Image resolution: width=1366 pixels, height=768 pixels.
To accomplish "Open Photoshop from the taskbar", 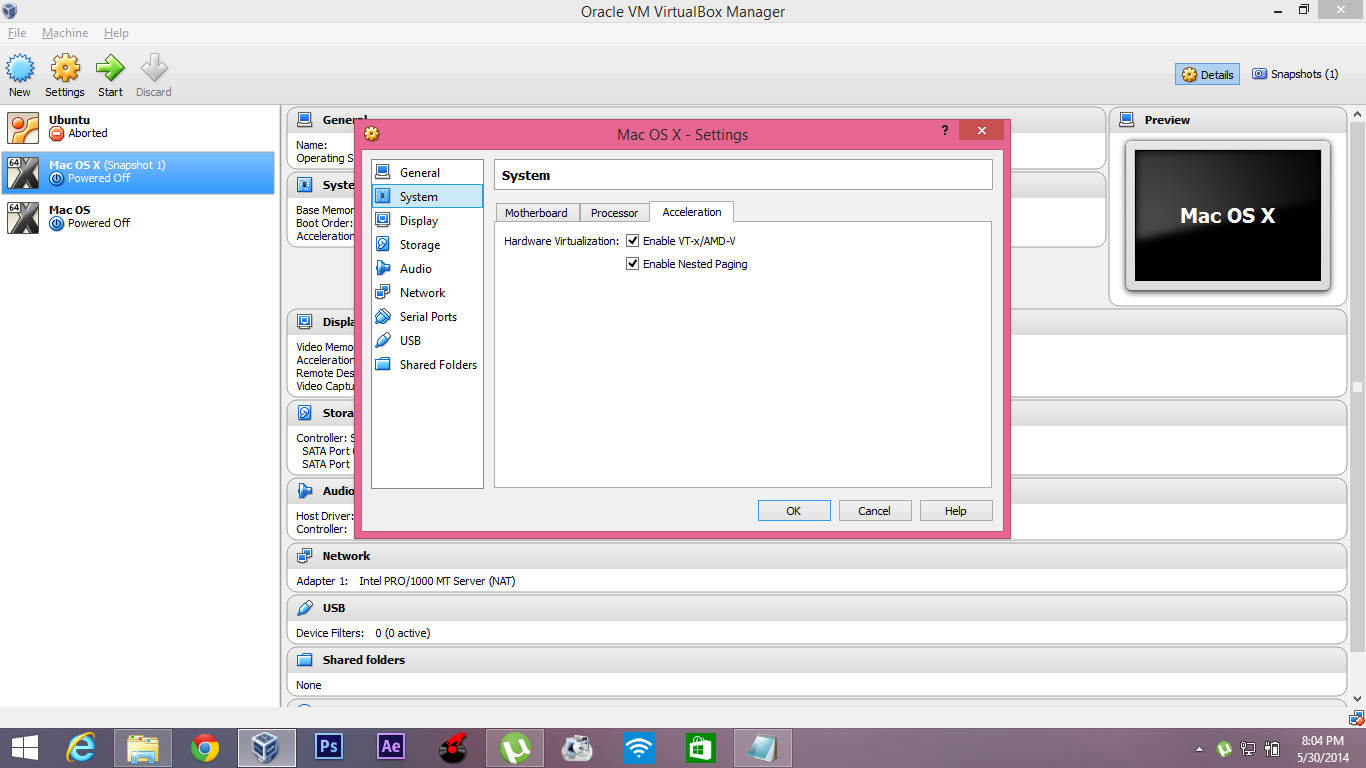I will coord(329,748).
